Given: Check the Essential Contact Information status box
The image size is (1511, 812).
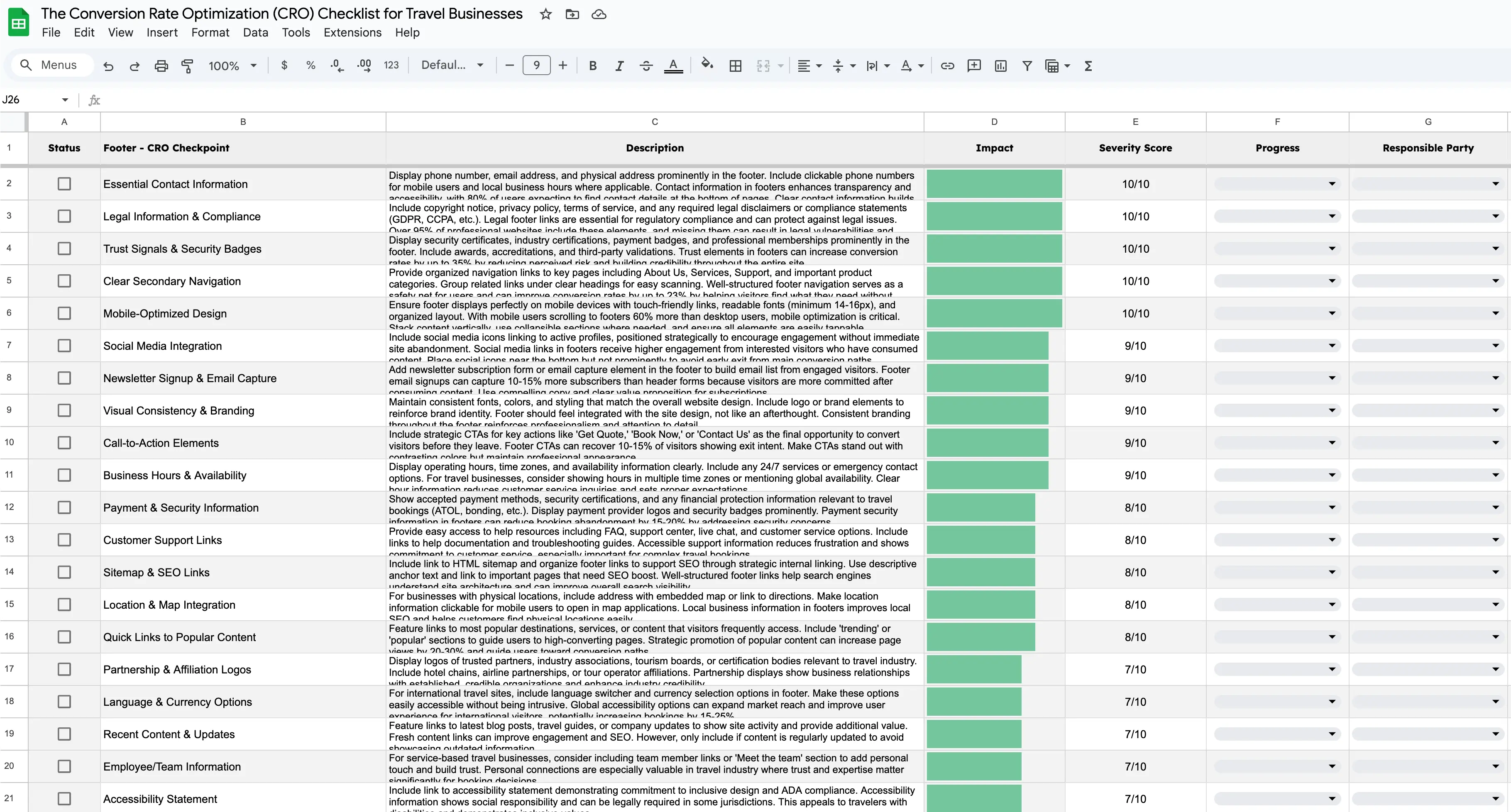Looking at the screenshot, I should pyautogui.click(x=64, y=184).
